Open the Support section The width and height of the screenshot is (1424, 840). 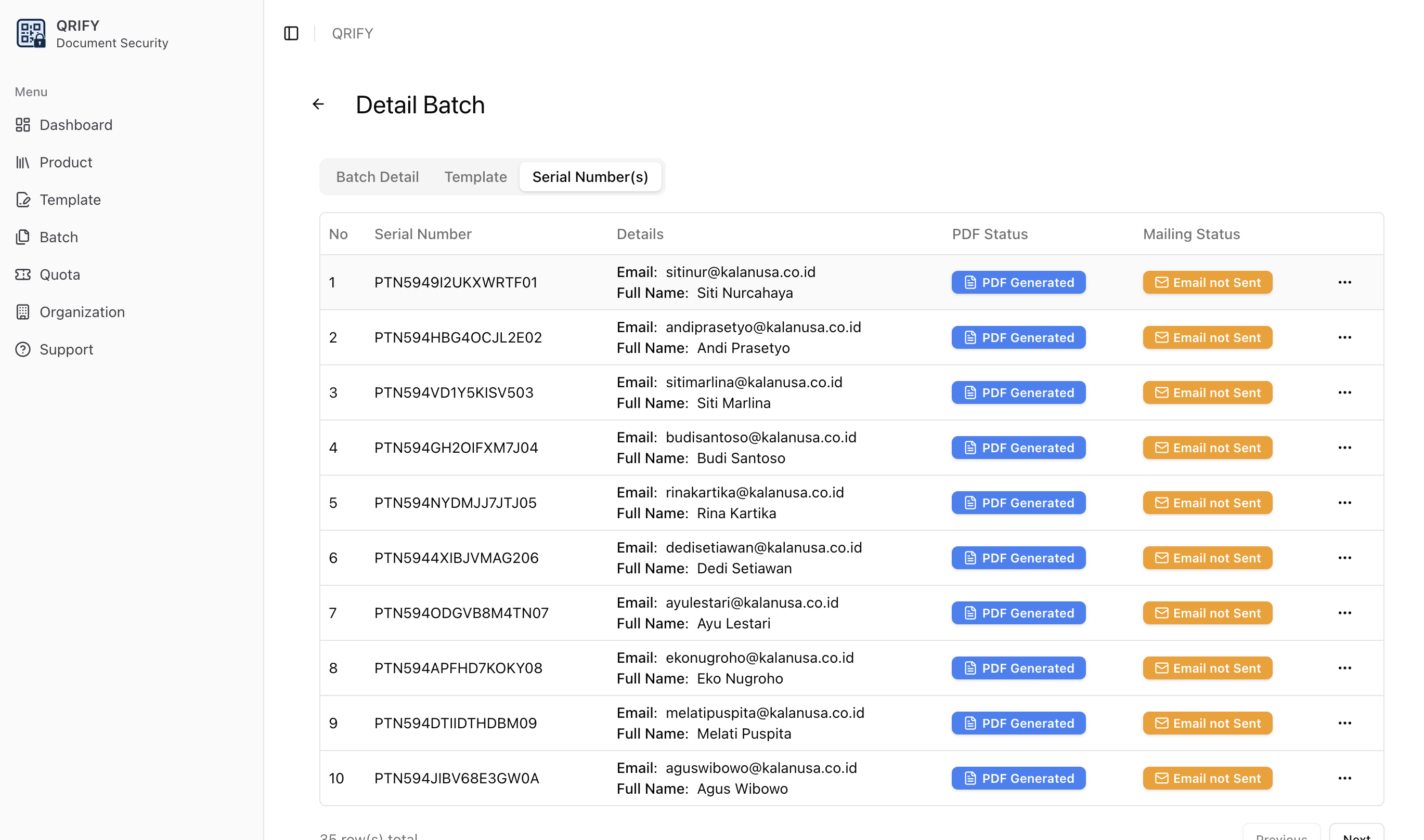click(x=66, y=349)
